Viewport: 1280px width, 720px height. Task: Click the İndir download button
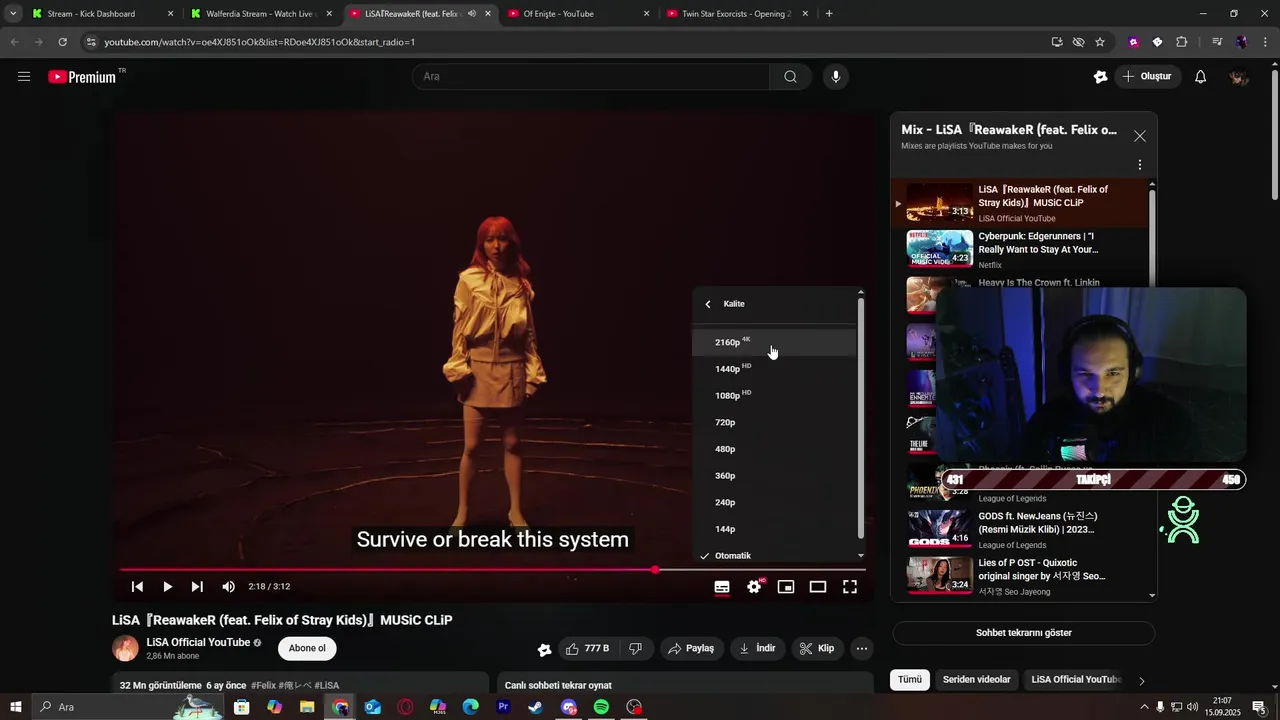pos(757,649)
